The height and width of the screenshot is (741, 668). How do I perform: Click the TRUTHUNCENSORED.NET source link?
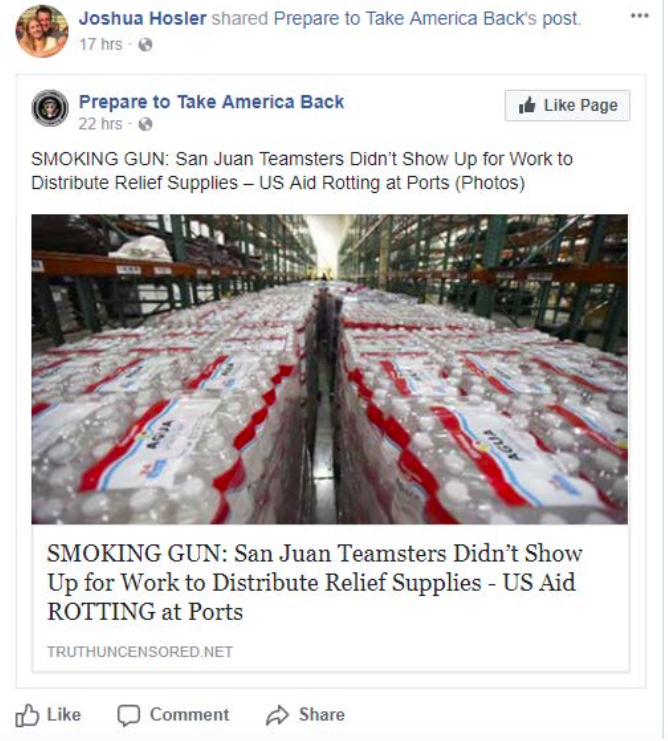coord(140,652)
